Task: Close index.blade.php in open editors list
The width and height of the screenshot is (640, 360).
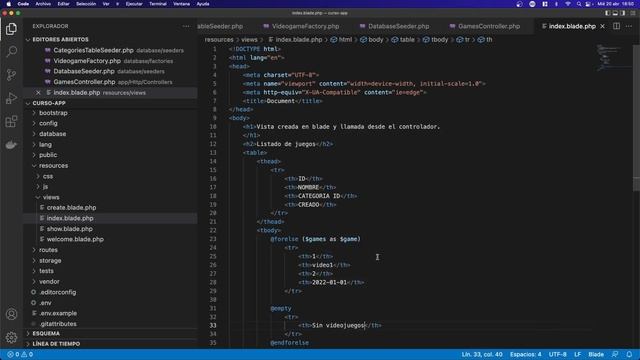Action: click(38, 93)
